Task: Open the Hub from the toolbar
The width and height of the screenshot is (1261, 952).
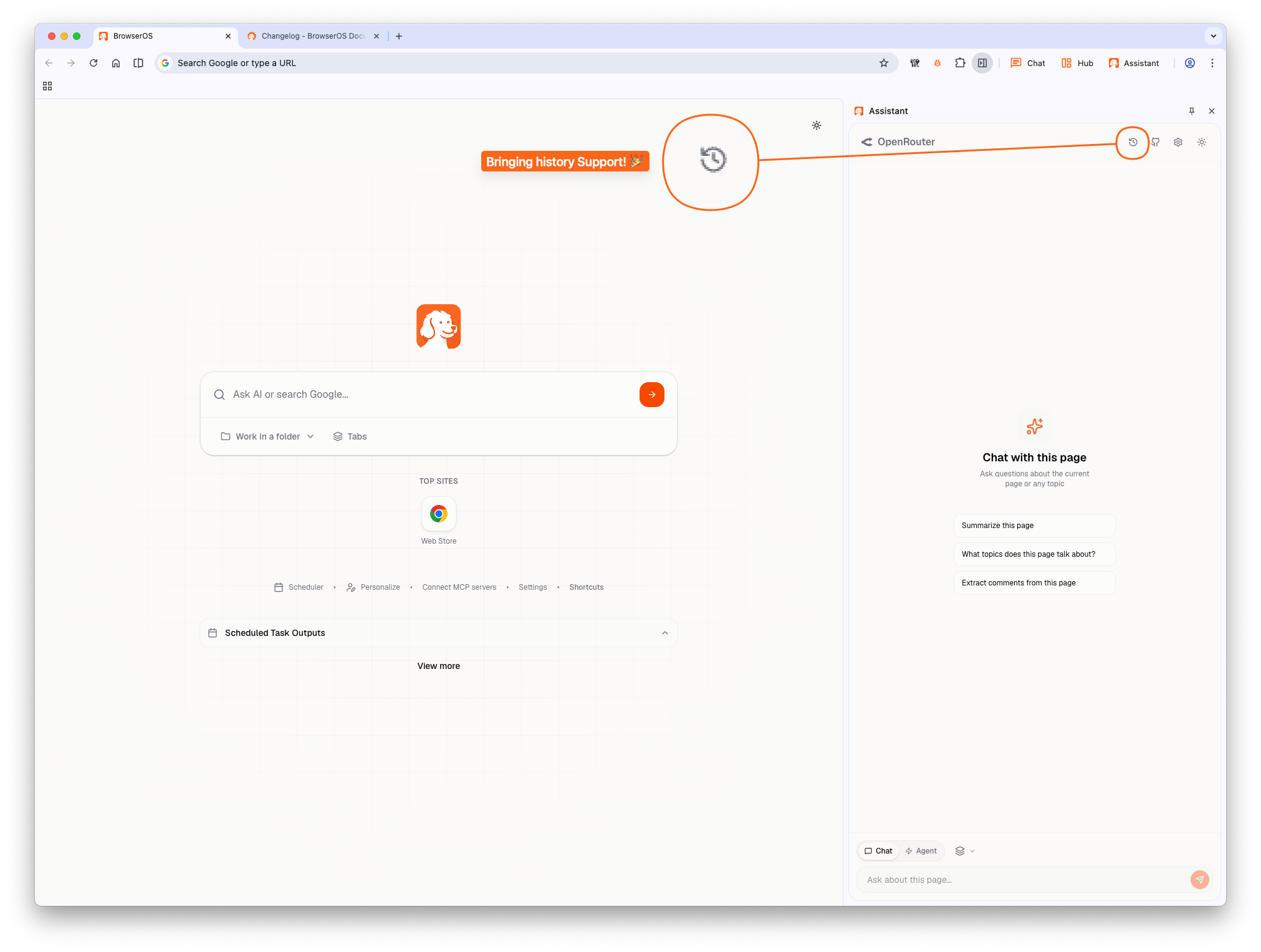Action: 1076,63
